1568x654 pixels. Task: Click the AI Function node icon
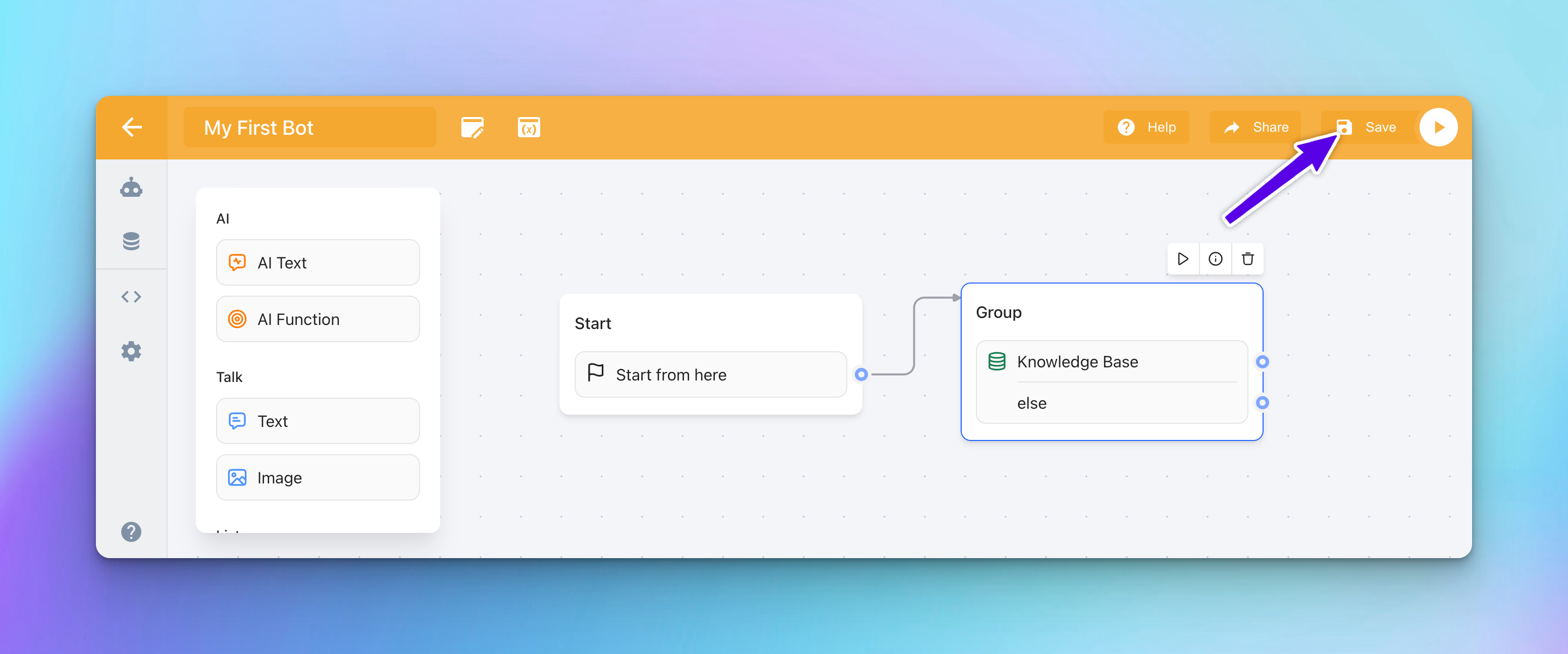click(x=237, y=319)
